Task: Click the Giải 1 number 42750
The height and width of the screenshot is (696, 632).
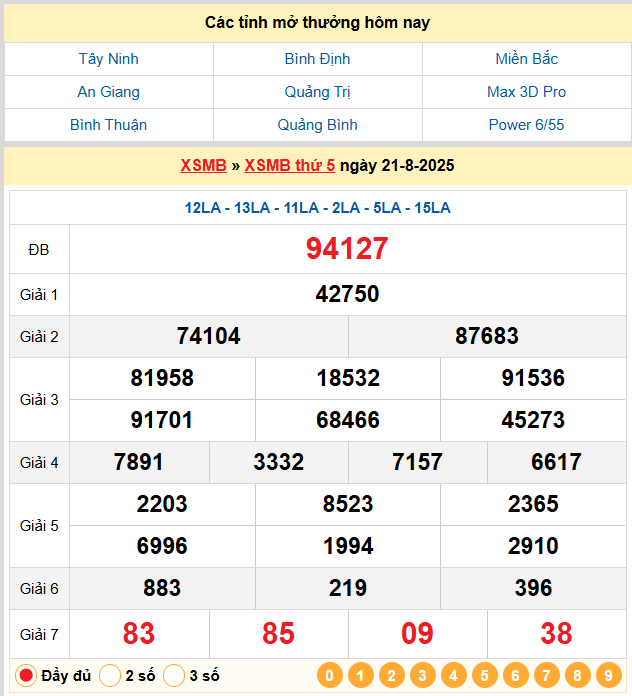Action: (x=347, y=294)
